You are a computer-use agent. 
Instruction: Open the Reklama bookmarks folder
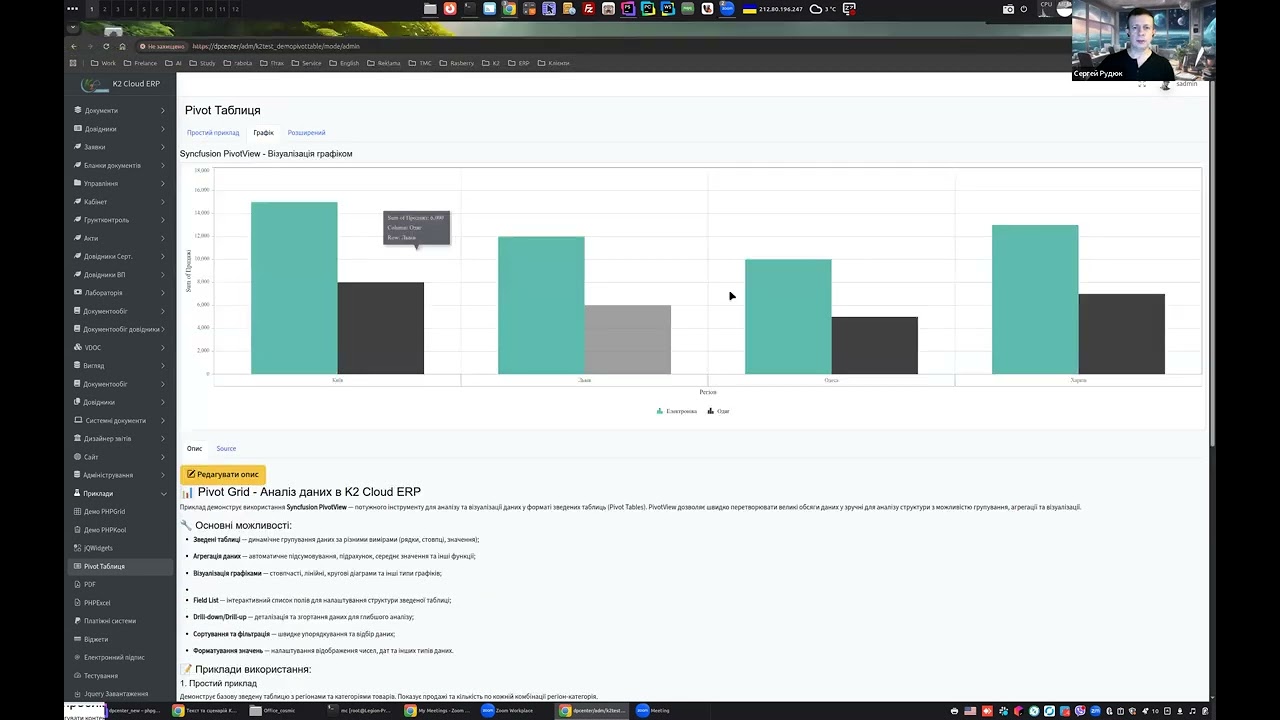[384, 63]
